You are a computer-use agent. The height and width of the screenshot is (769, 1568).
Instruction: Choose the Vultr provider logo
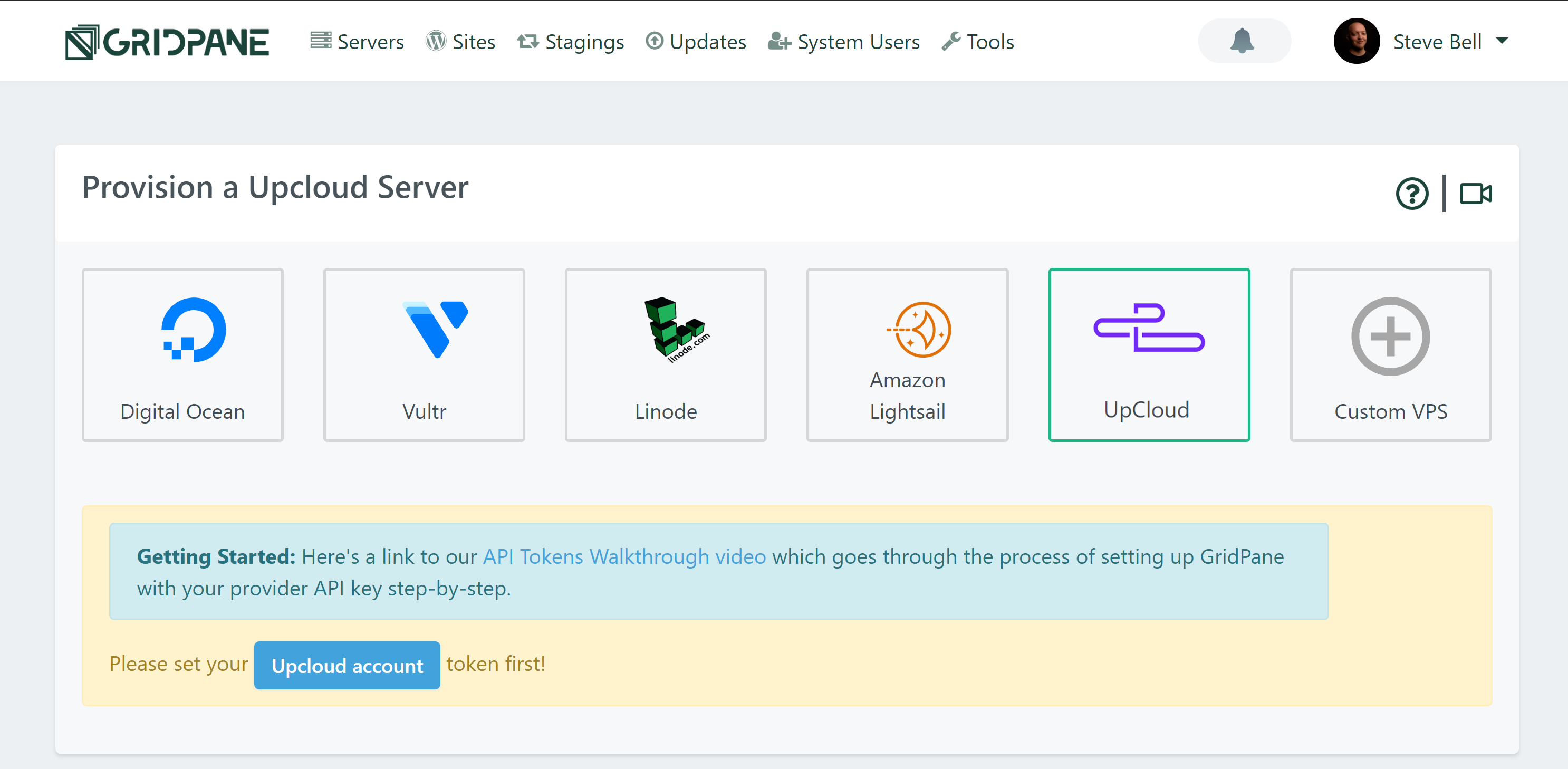pos(436,330)
